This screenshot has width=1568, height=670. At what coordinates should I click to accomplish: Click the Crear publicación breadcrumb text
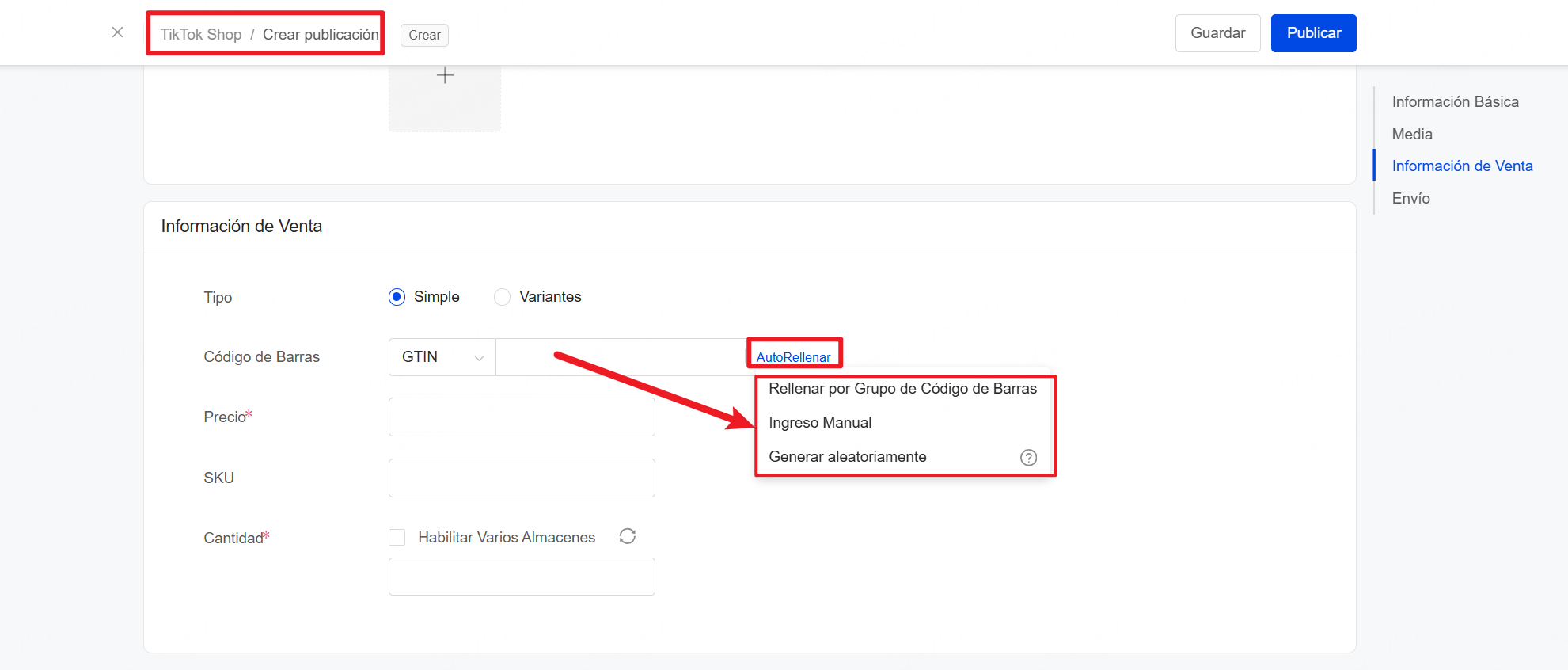click(x=321, y=34)
